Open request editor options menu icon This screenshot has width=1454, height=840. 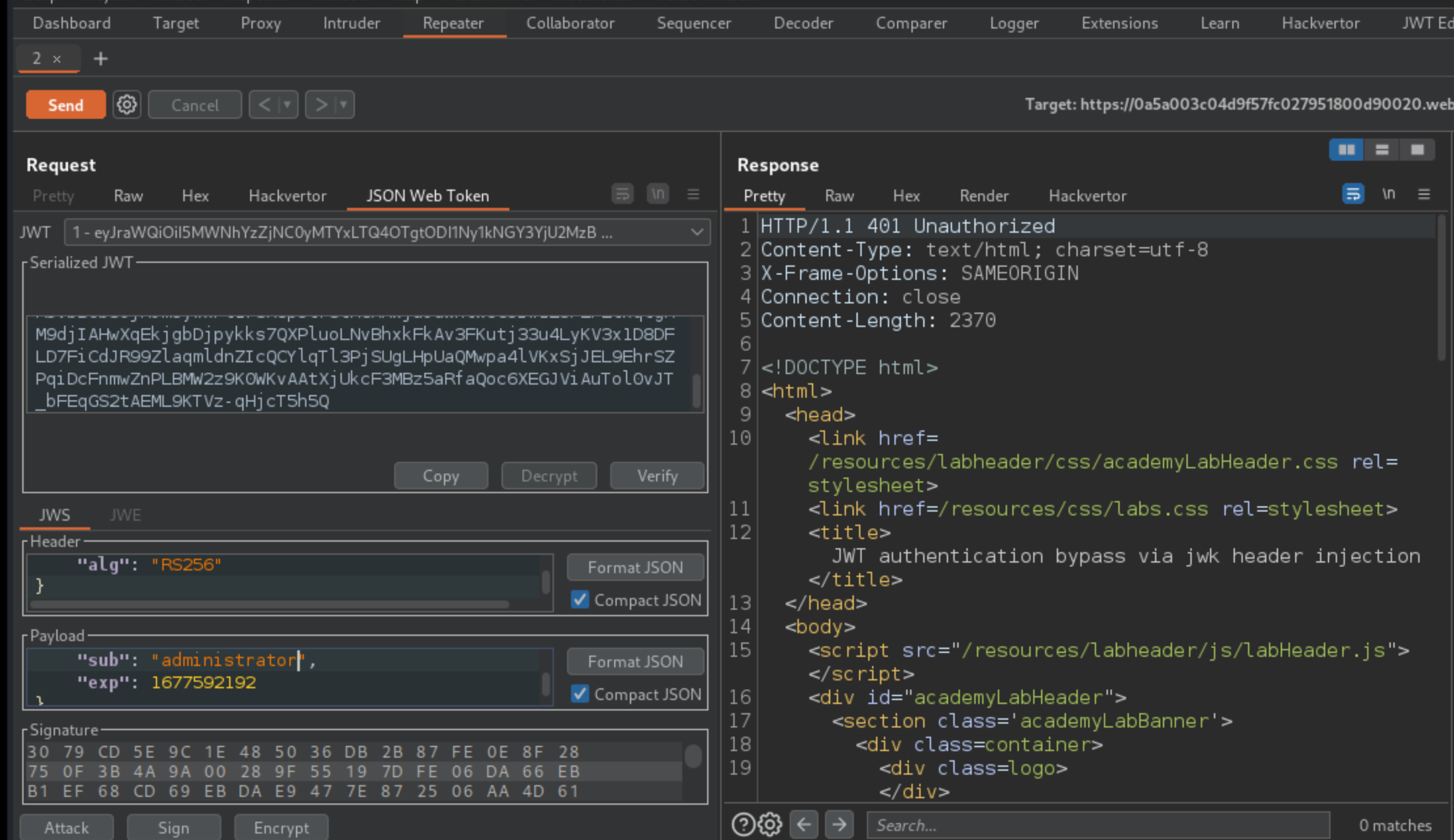pos(694,194)
